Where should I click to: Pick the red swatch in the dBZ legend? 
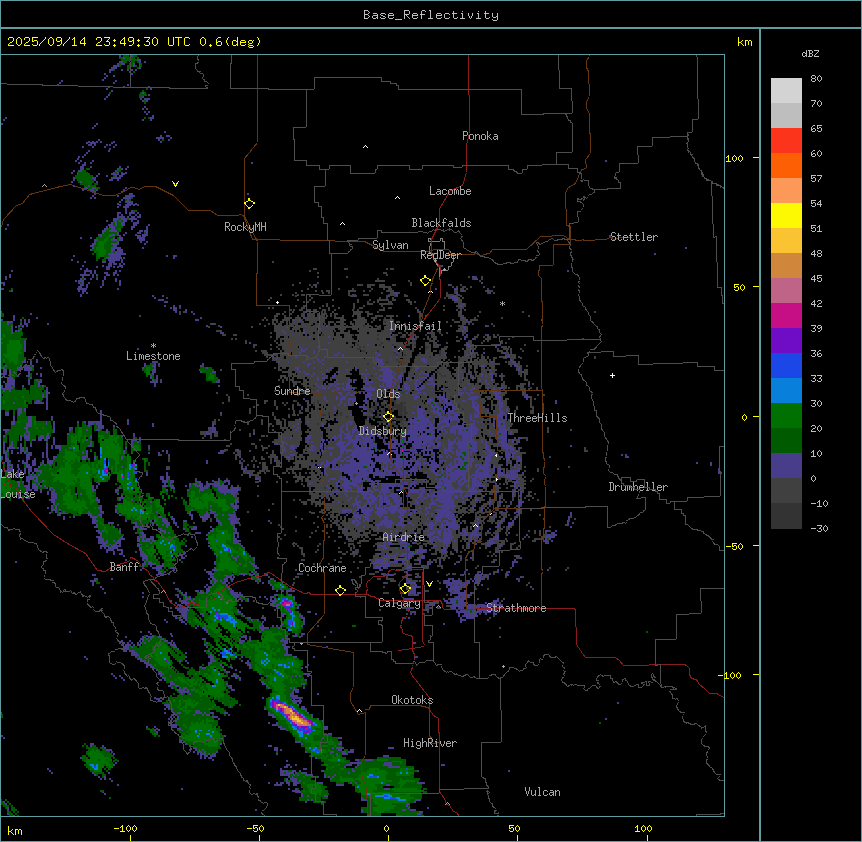(786, 141)
